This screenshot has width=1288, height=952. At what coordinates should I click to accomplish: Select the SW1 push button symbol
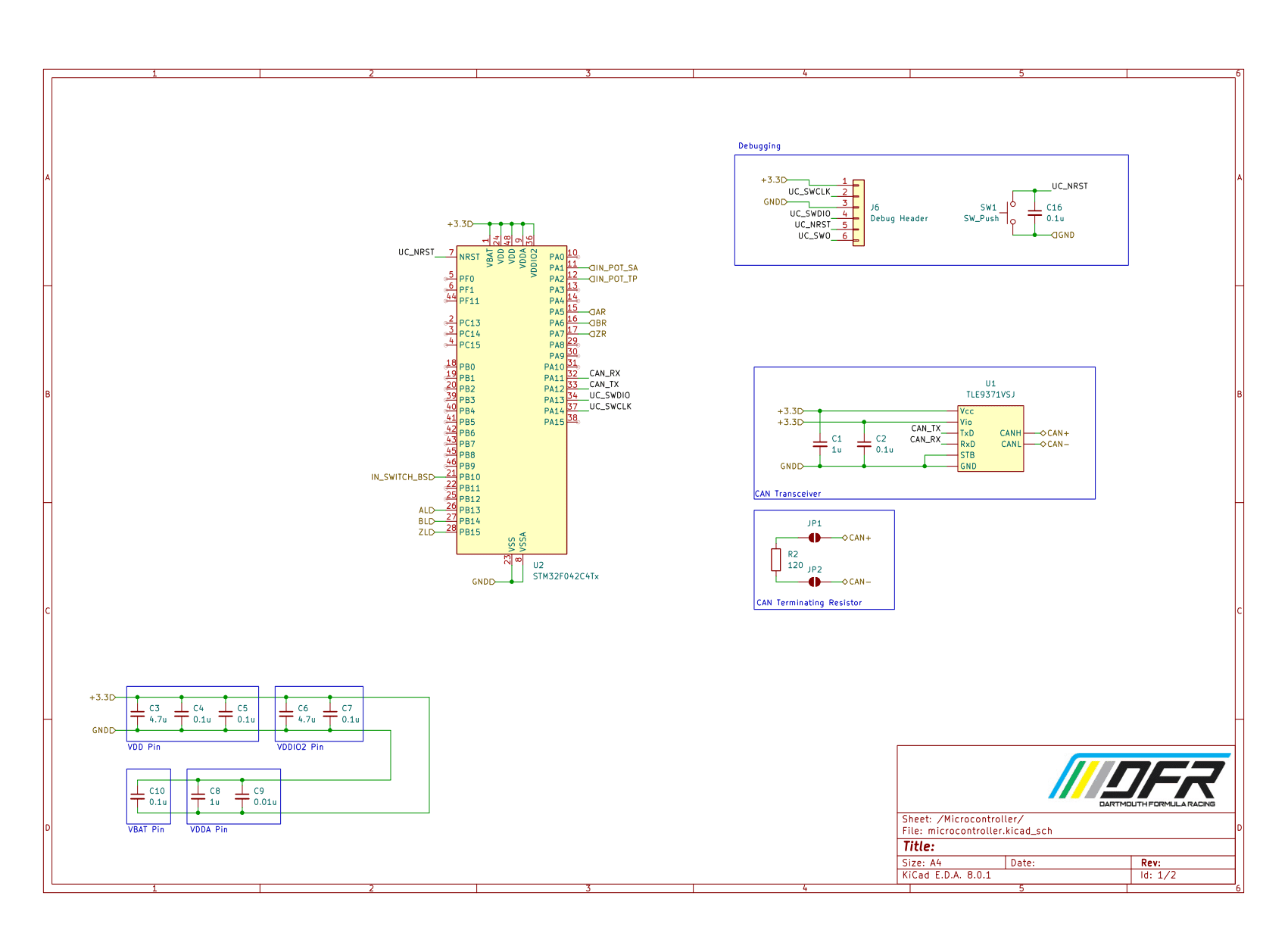click(1011, 213)
